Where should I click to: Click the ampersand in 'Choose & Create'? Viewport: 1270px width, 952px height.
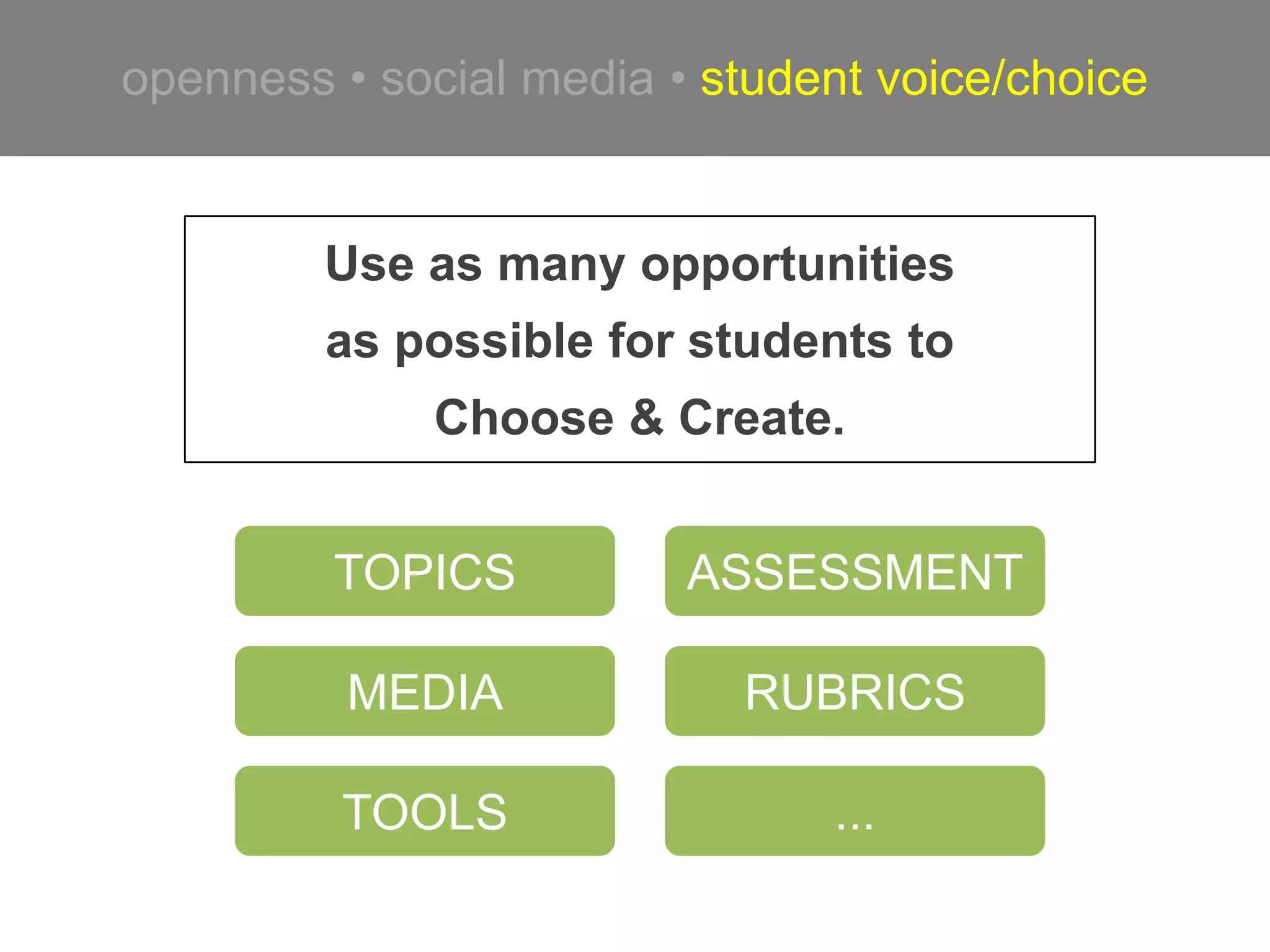[x=647, y=417]
